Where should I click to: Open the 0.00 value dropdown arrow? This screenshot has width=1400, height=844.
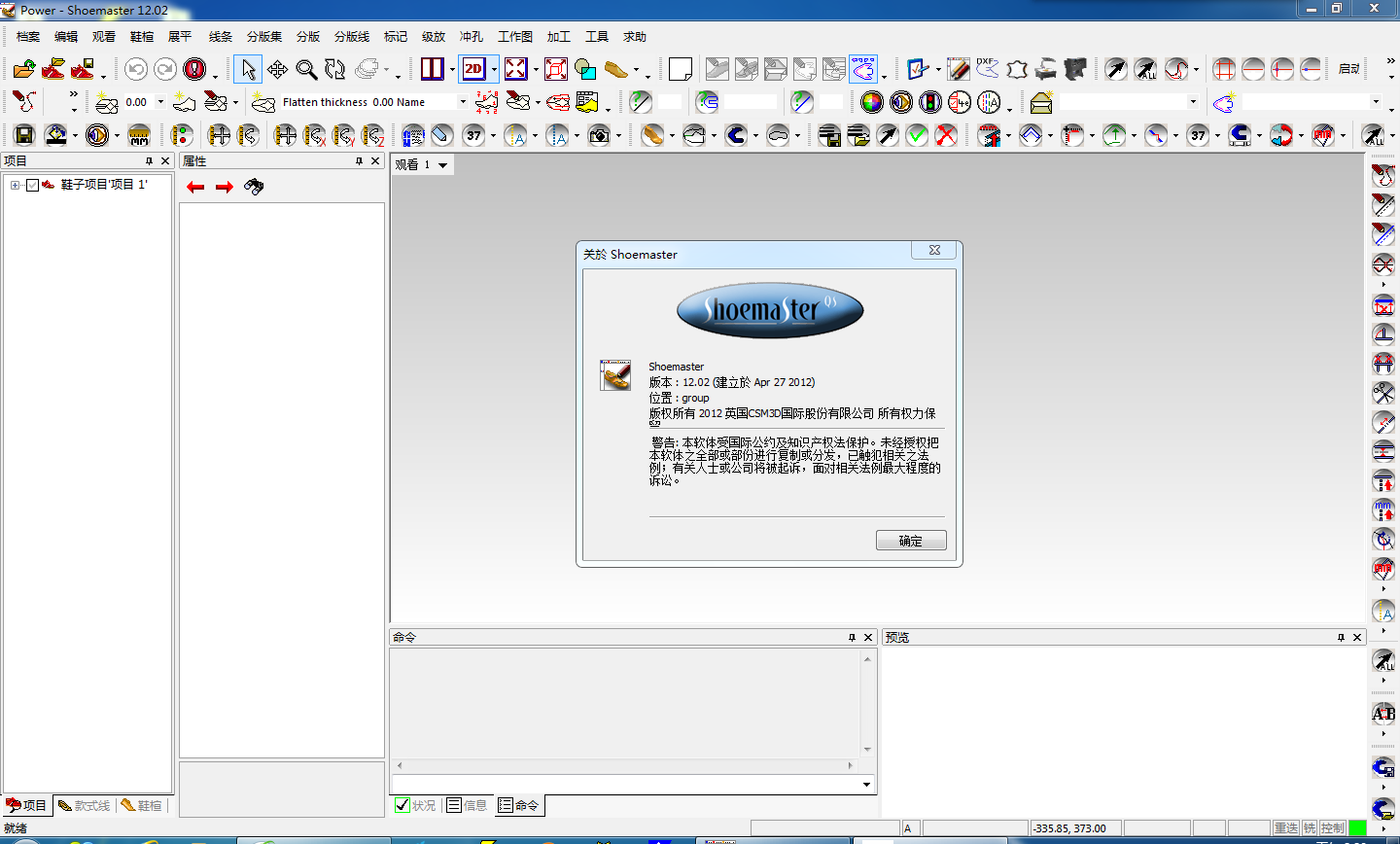161,102
